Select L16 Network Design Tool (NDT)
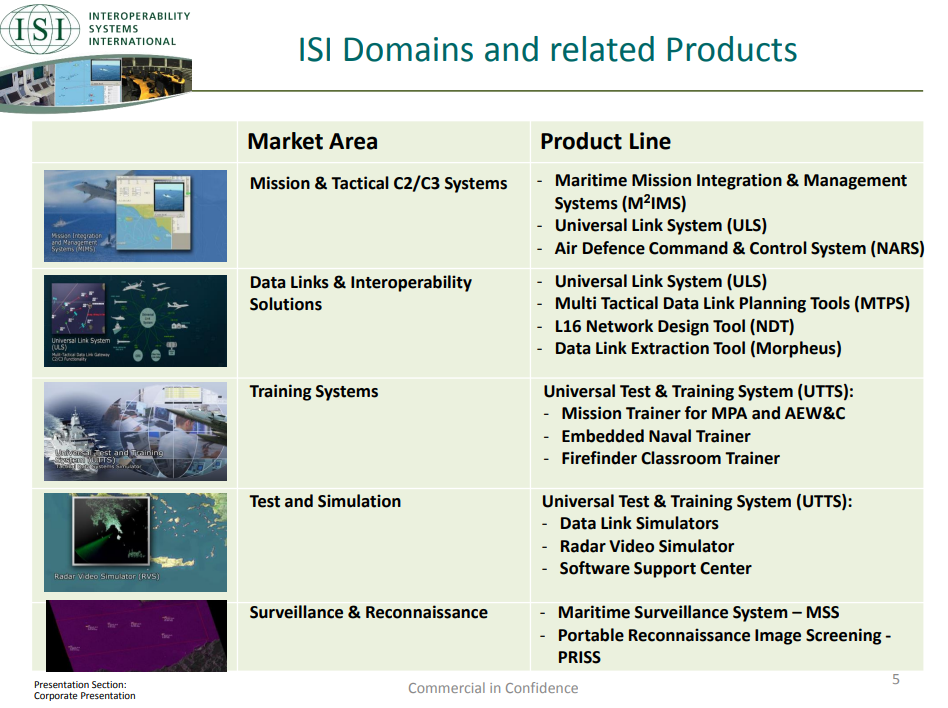The width and height of the screenshot is (948, 708). point(674,326)
